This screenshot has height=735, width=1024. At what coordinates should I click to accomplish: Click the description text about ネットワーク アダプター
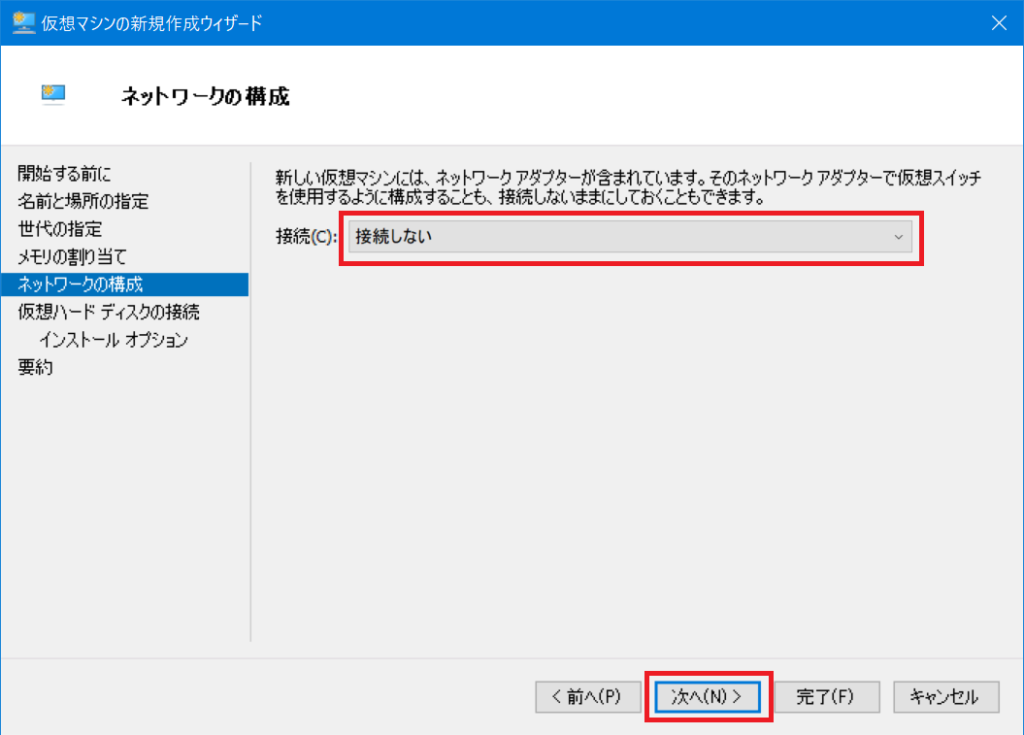[x=628, y=187]
